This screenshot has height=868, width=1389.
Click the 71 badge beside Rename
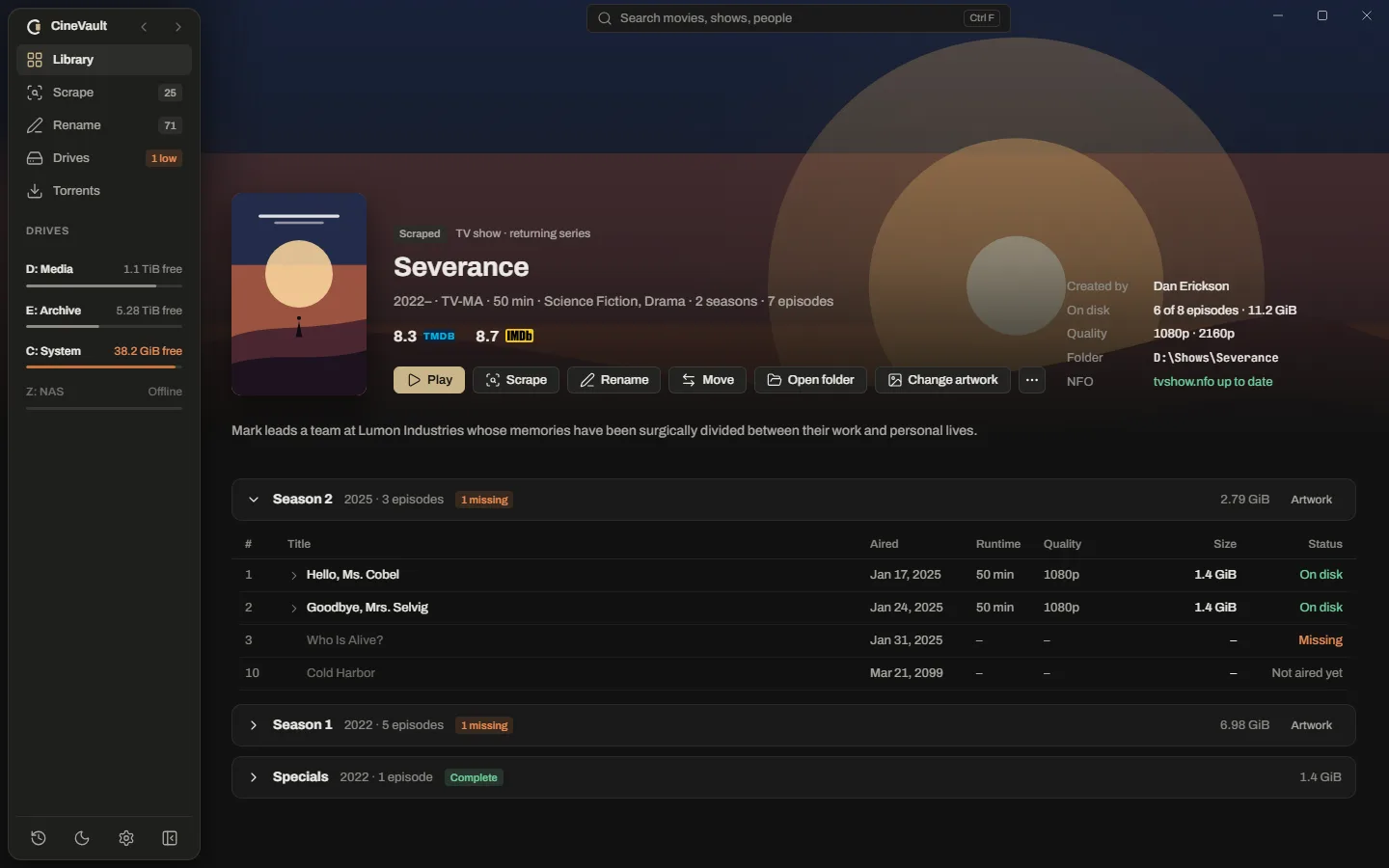click(x=170, y=125)
